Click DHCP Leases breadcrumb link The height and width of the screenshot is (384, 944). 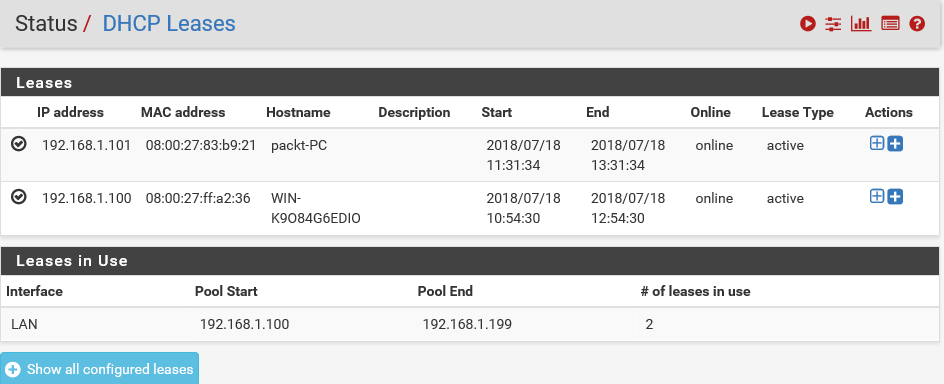click(x=169, y=23)
